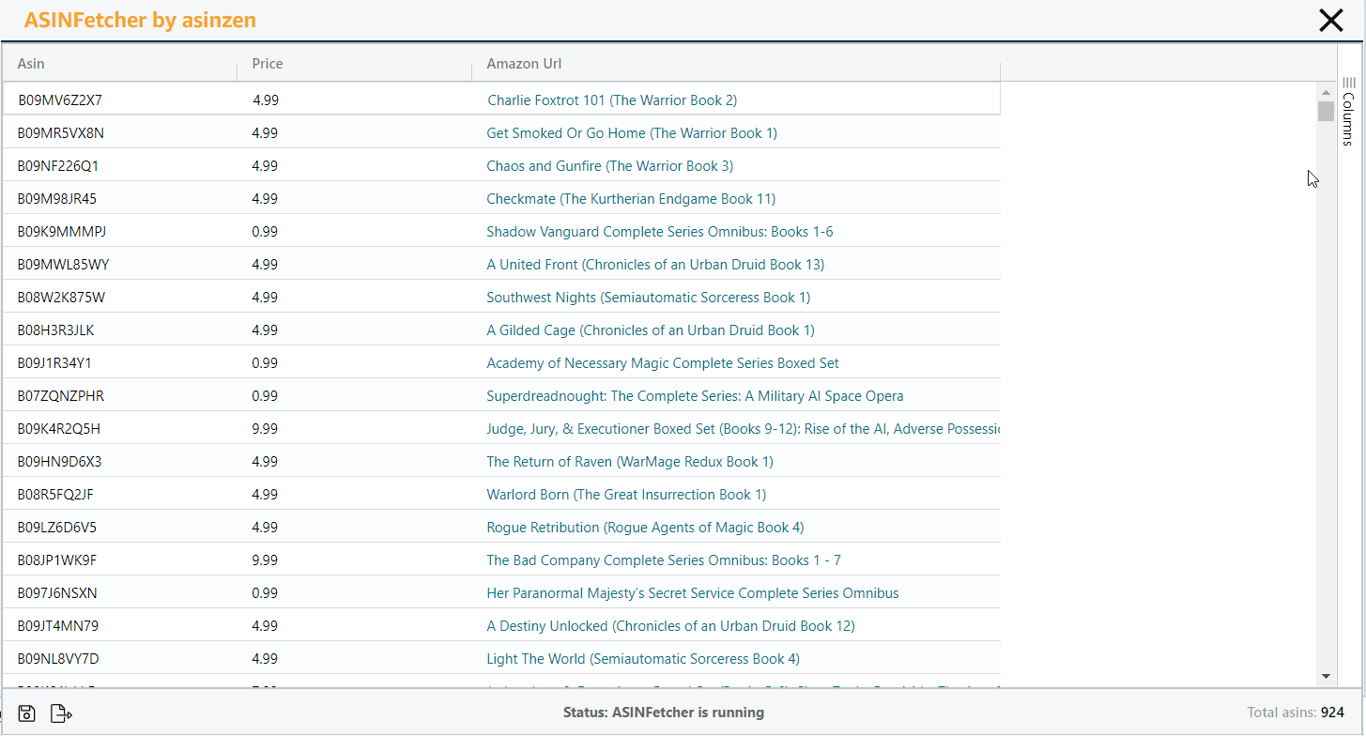Select ASIN cell B09K4R2Q5H
This screenshot has height=736, width=1366.
[58, 429]
